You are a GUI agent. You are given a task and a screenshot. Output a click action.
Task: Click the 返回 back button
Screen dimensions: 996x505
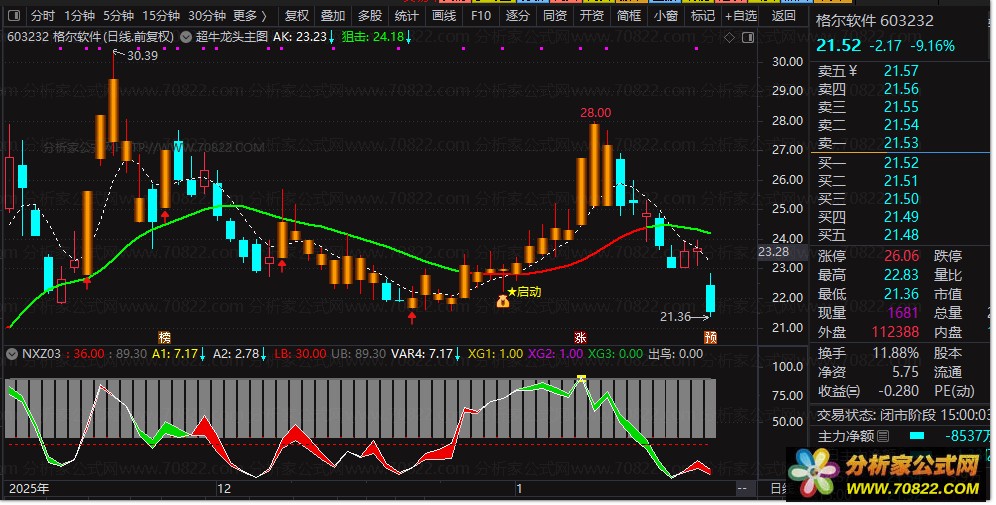pos(783,15)
